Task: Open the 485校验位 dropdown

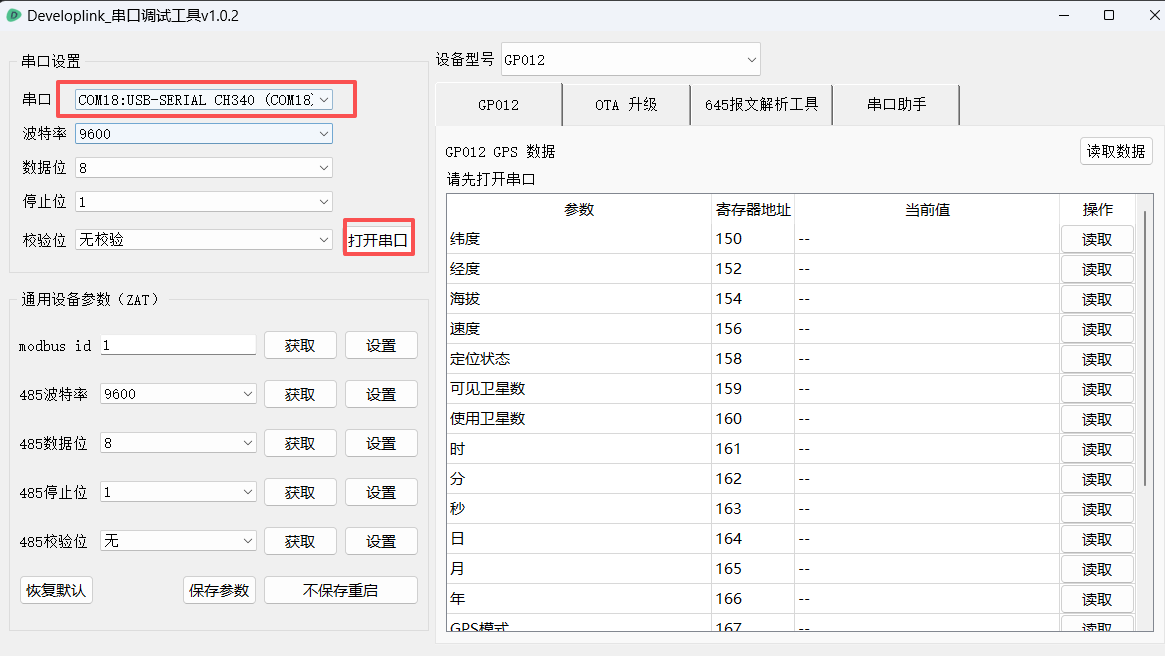Action: point(178,541)
